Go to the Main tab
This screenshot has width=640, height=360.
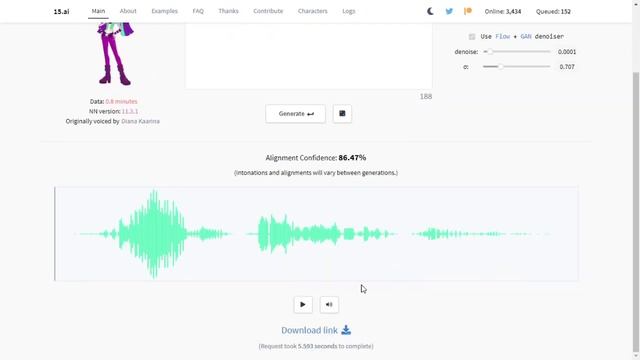click(x=98, y=11)
